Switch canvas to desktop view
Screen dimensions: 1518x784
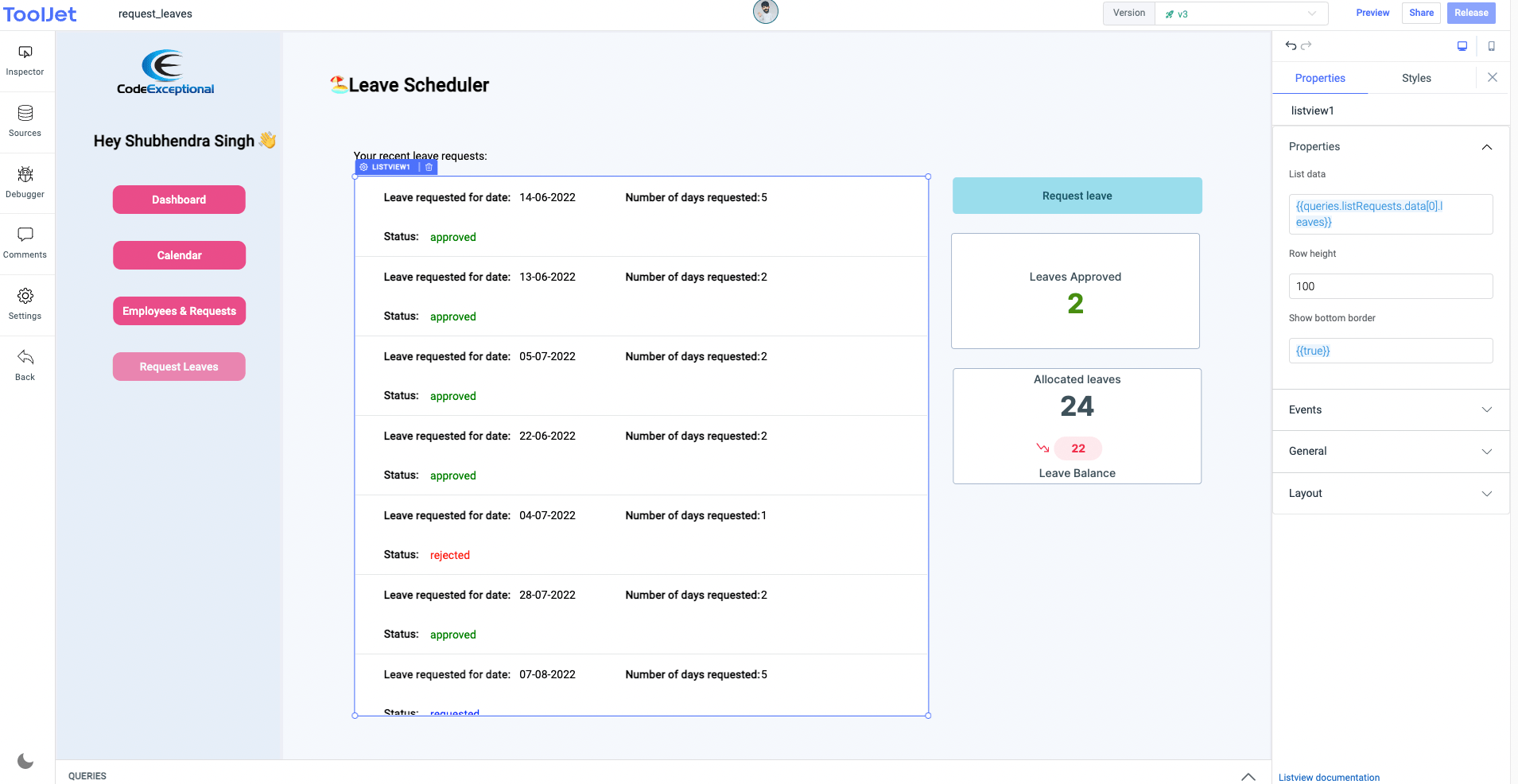[x=1462, y=45]
